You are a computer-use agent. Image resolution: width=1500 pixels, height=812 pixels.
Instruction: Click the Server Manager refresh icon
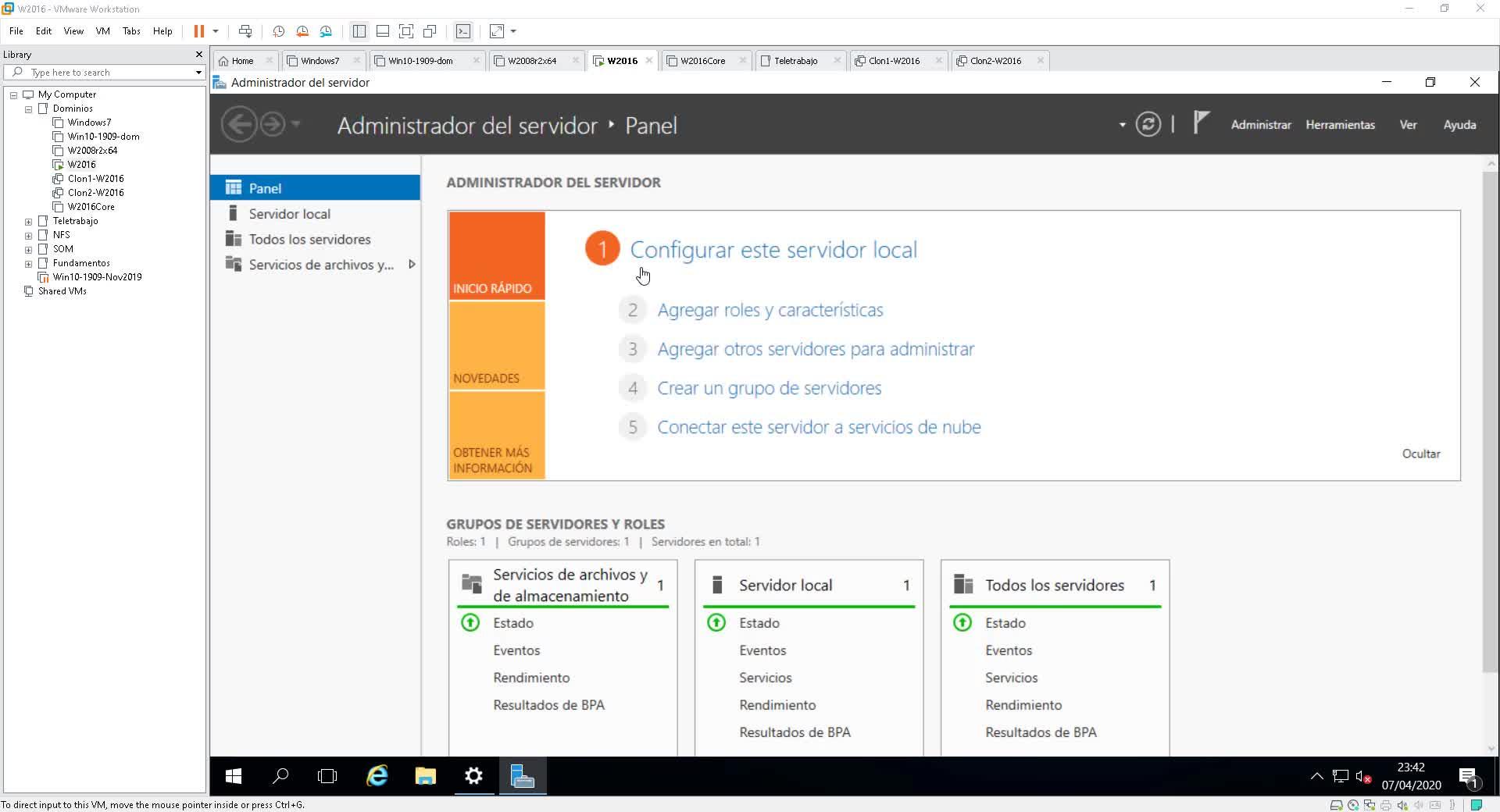(1148, 125)
